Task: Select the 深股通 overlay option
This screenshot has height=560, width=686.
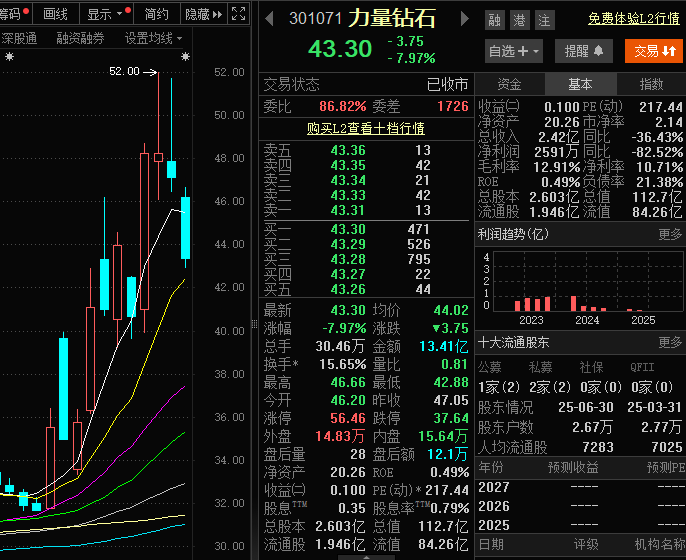Action: [18, 38]
